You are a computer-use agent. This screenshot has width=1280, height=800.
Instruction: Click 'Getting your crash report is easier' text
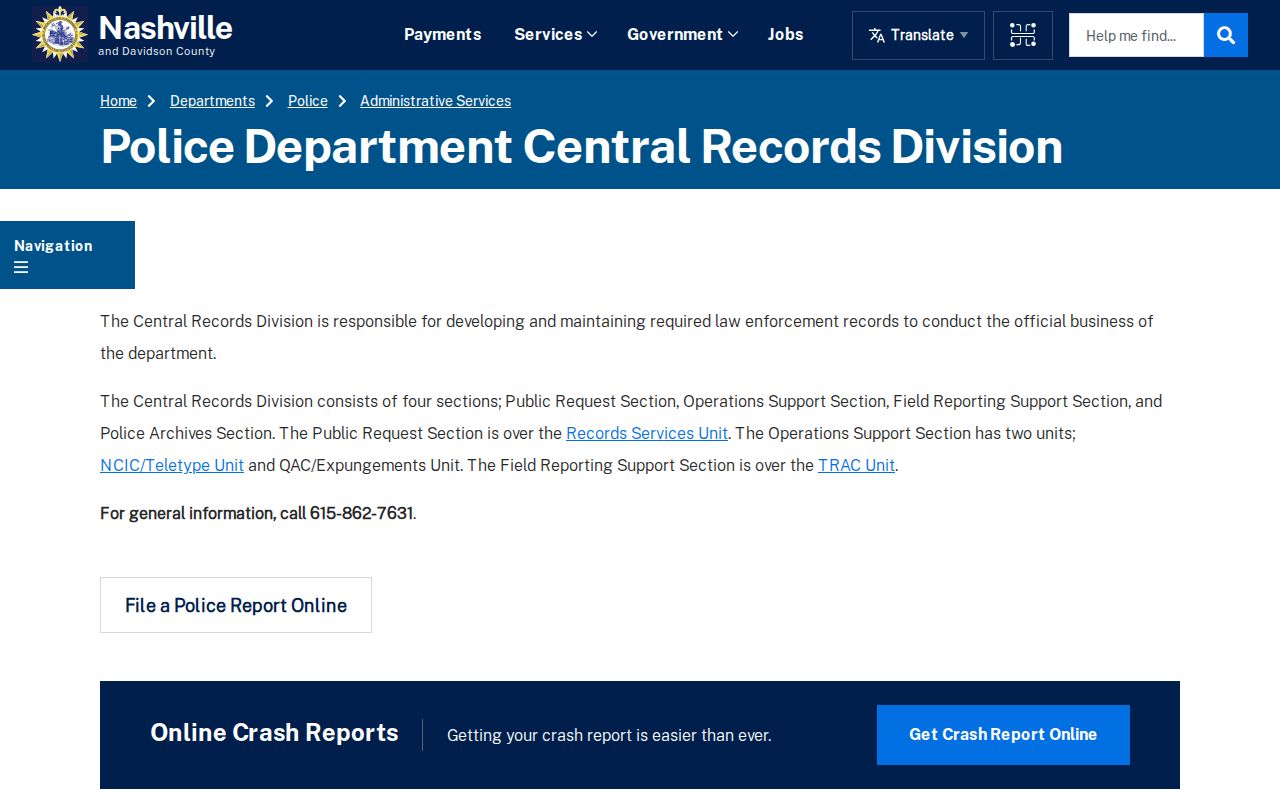[609, 735]
